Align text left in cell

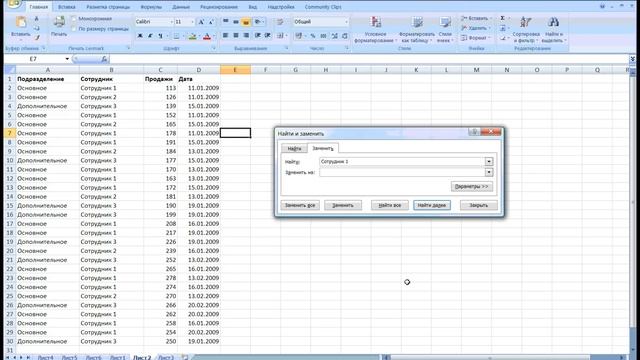pyautogui.click(x=225, y=36)
